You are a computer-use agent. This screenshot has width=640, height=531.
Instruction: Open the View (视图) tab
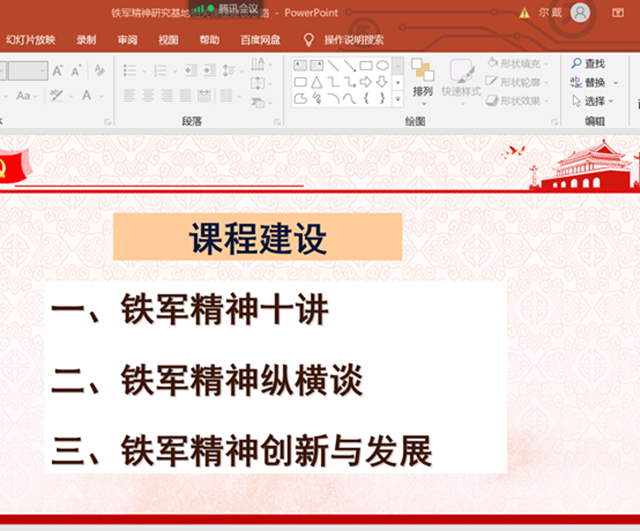pos(168,40)
